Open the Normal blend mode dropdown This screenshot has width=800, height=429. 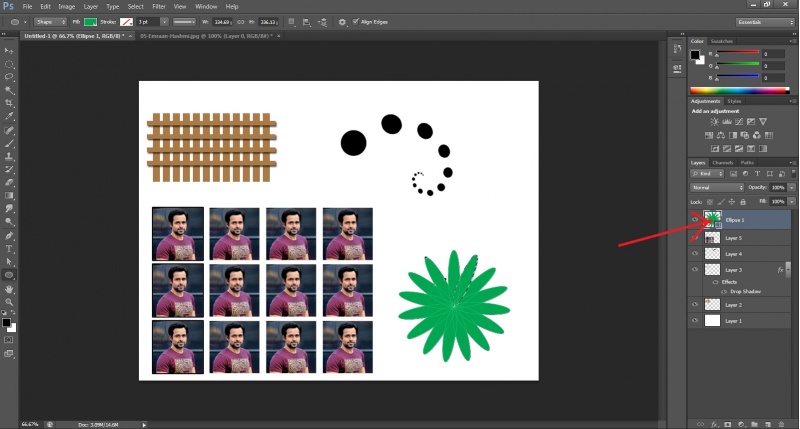(717, 187)
